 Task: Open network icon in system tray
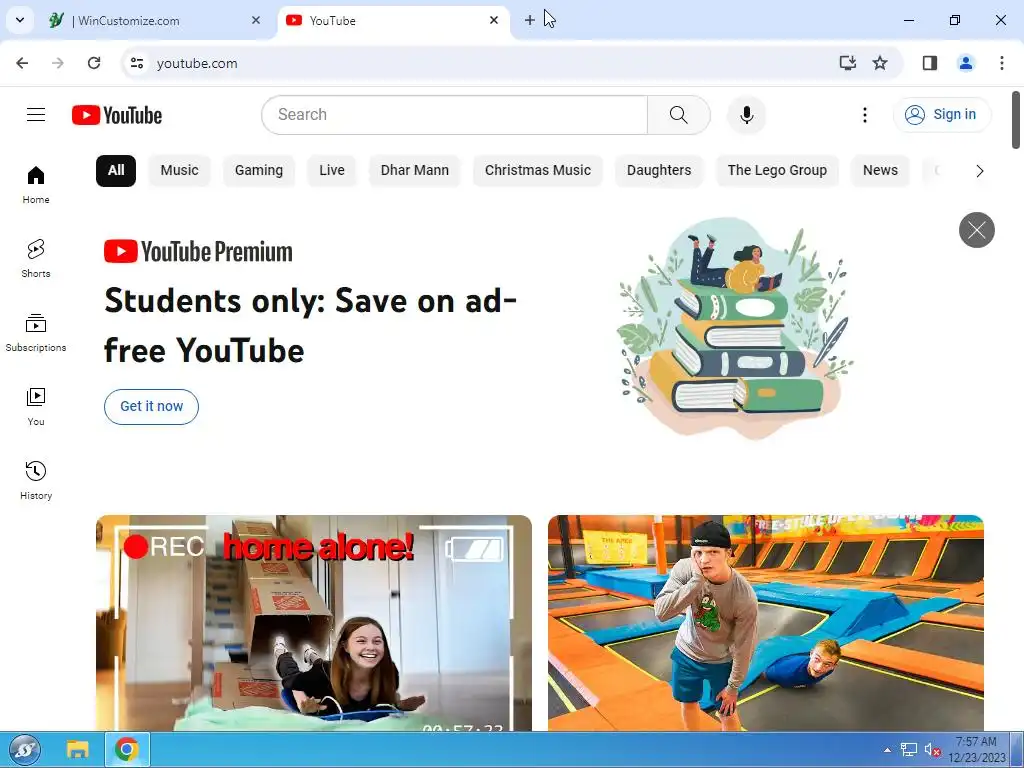pyautogui.click(x=908, y=750)
